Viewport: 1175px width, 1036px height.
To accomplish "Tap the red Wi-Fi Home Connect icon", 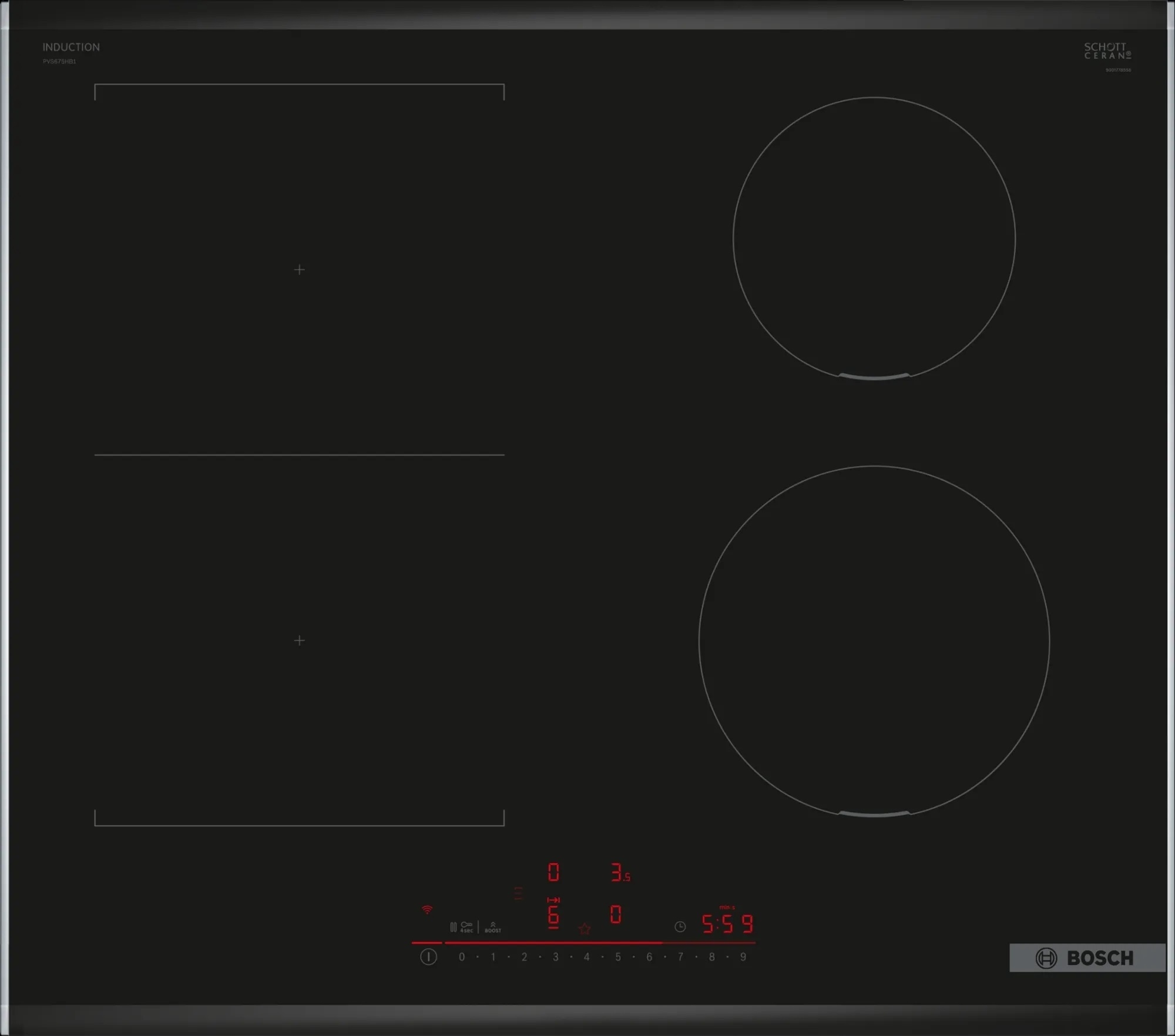I will 427,910.
